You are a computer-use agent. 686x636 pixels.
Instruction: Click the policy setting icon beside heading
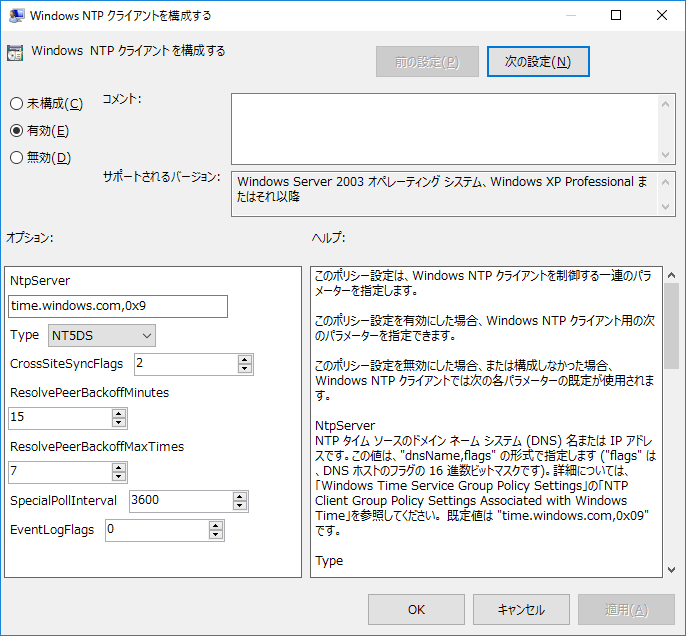click(15, 53)
